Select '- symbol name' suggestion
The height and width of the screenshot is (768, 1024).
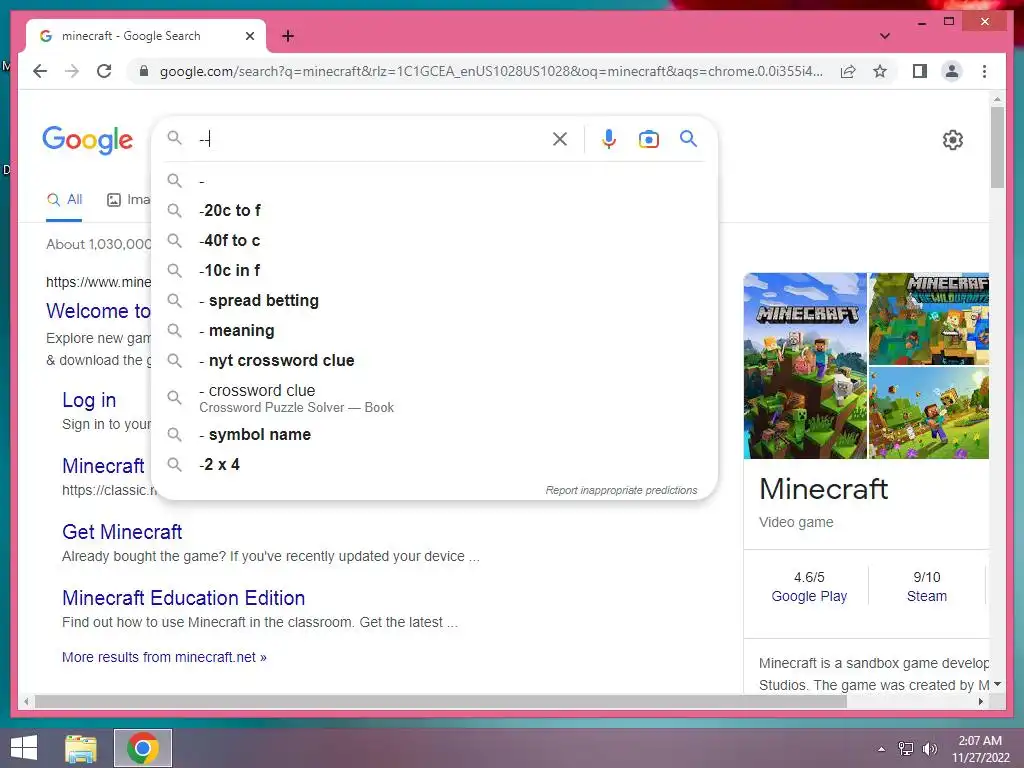pos(434,434)
